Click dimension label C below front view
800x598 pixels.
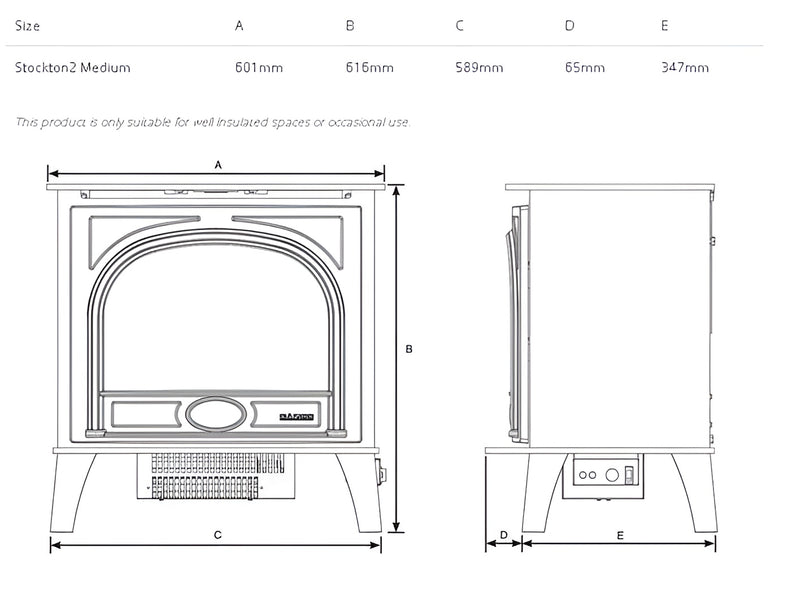click(x=217, y=535)
